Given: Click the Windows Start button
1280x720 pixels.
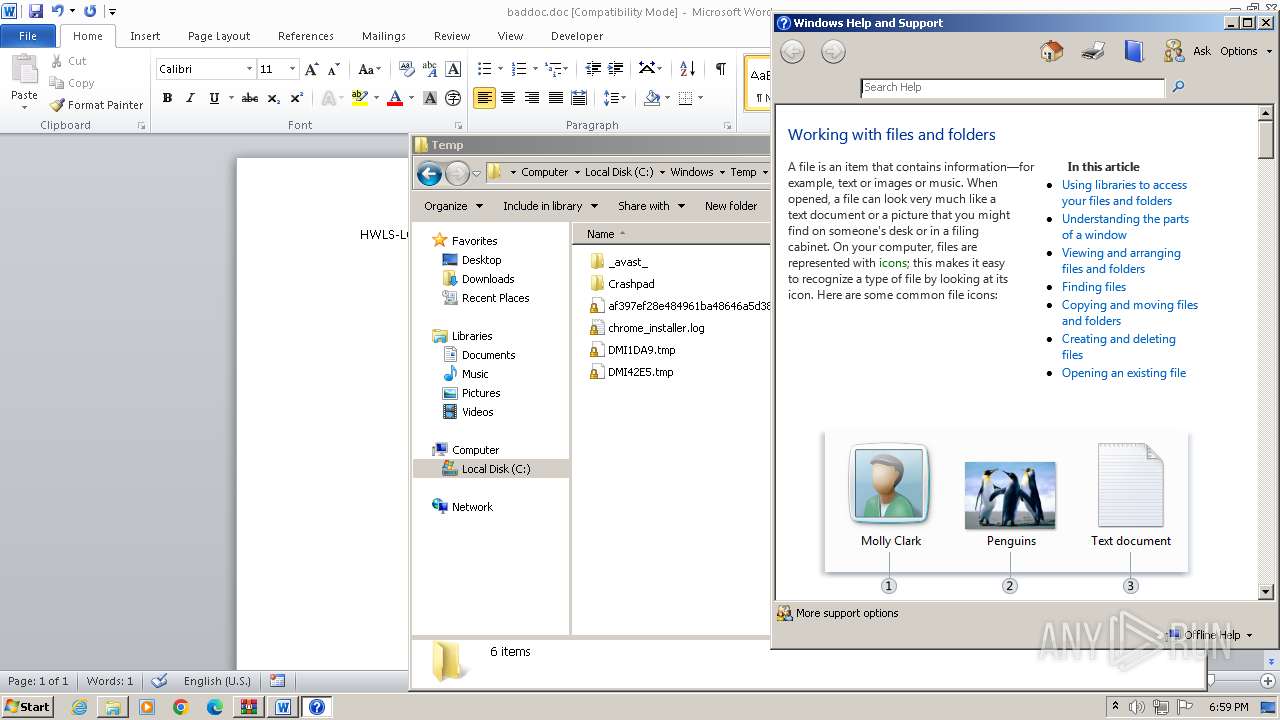Looking at the screenshot, I should pos(28,707).
